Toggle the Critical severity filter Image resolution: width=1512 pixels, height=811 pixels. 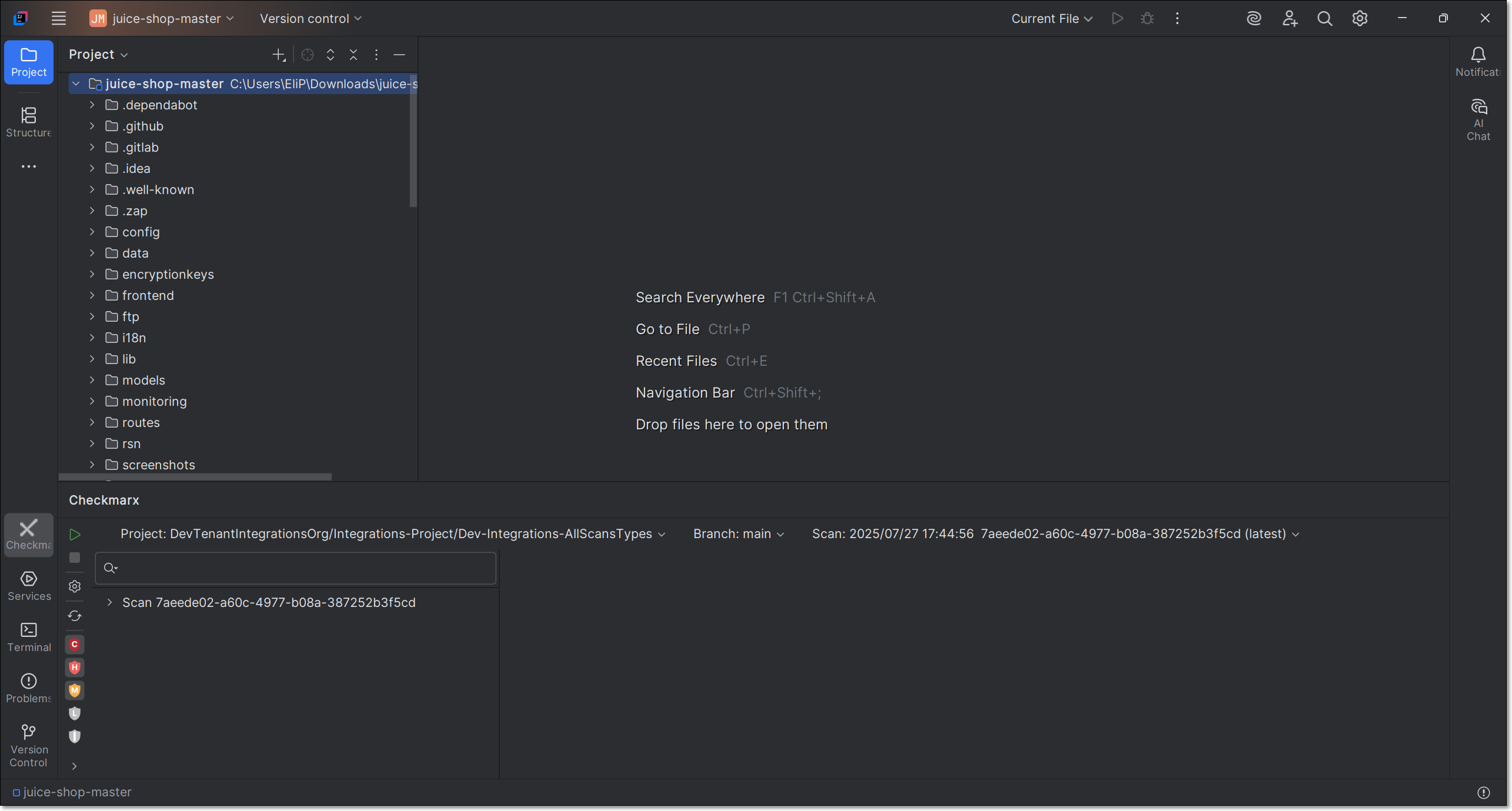click(75, 645)
